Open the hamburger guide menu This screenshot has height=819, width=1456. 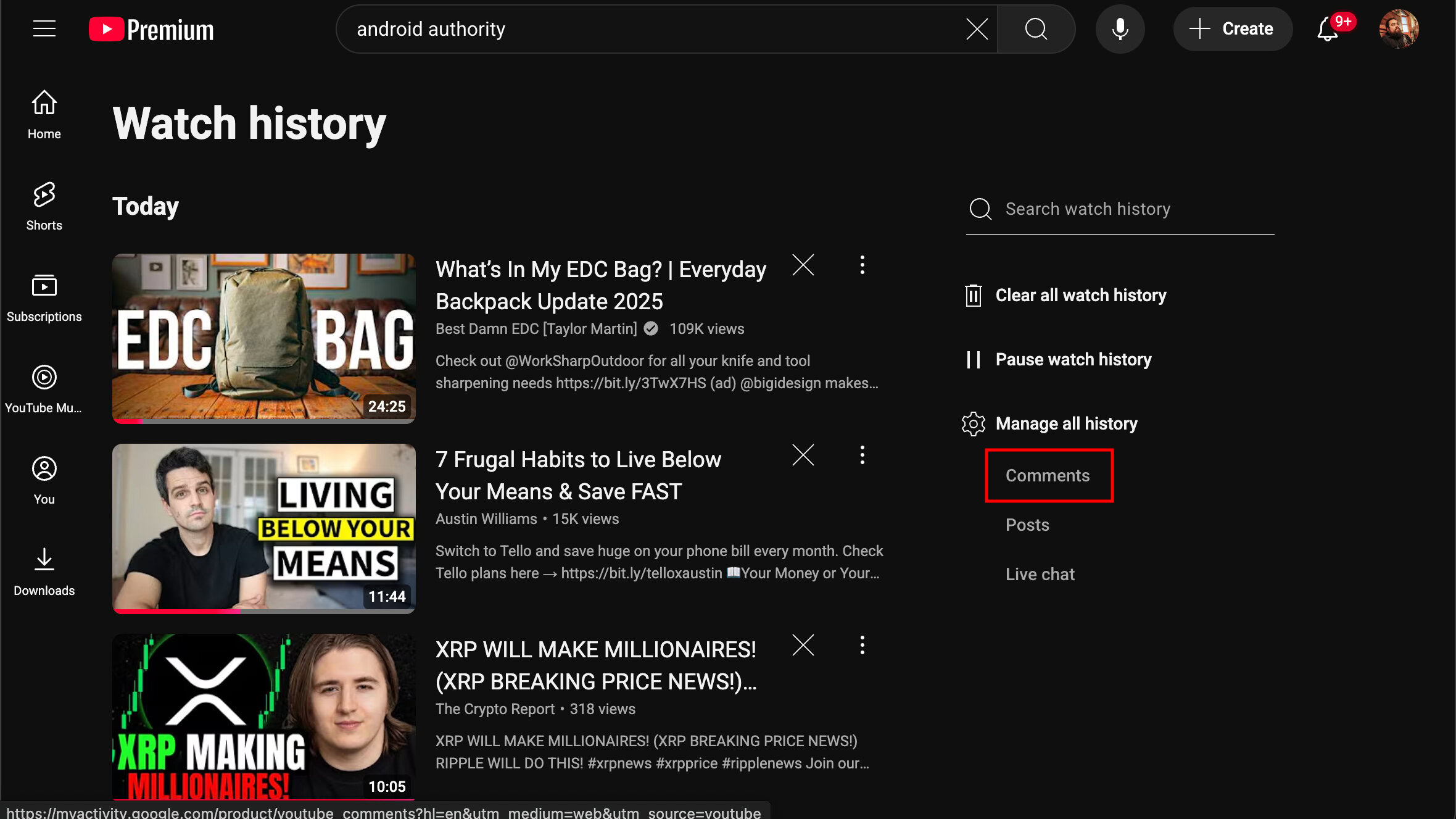tap(44, 28)
